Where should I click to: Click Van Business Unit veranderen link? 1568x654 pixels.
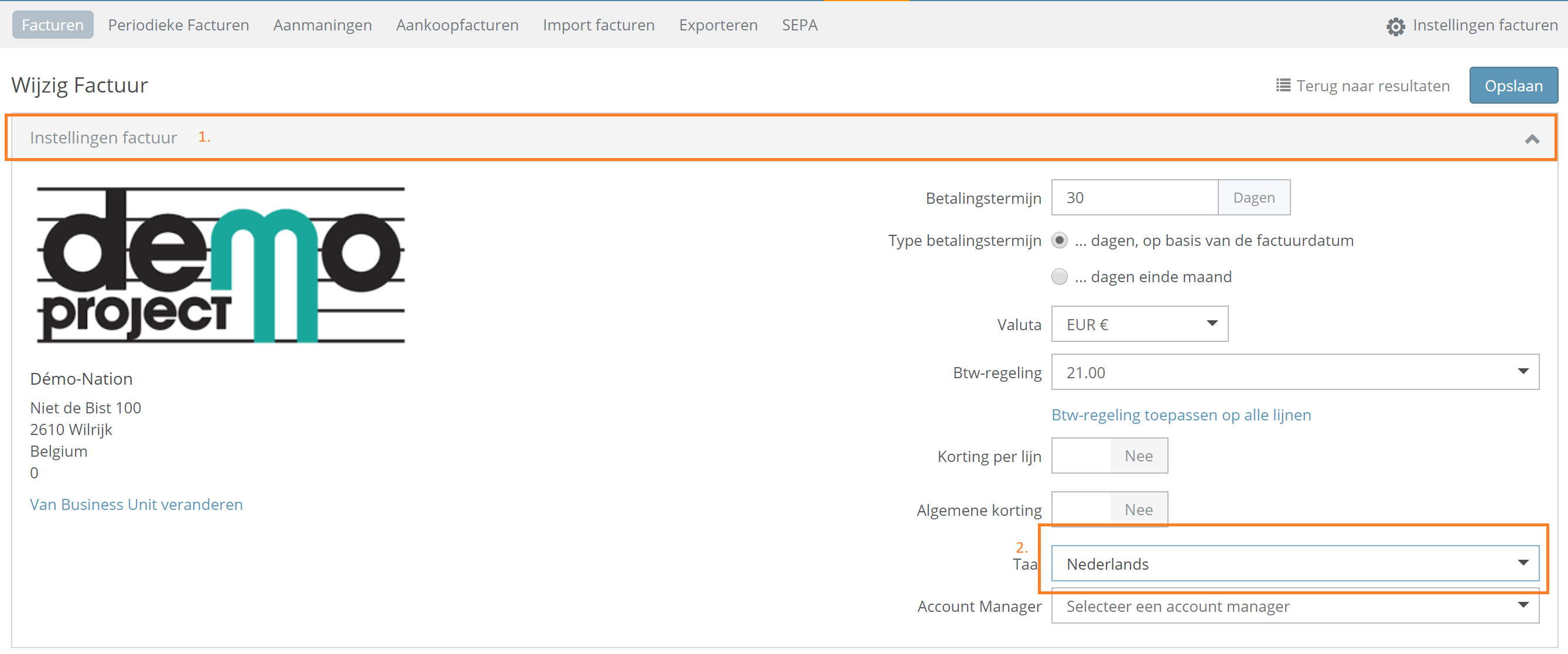[136, 504]
